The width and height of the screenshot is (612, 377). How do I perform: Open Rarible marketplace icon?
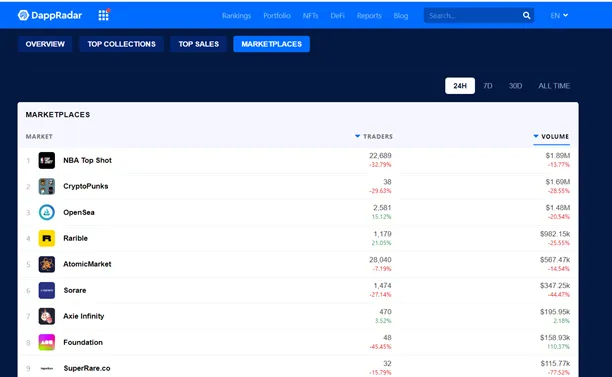point(46,238)
